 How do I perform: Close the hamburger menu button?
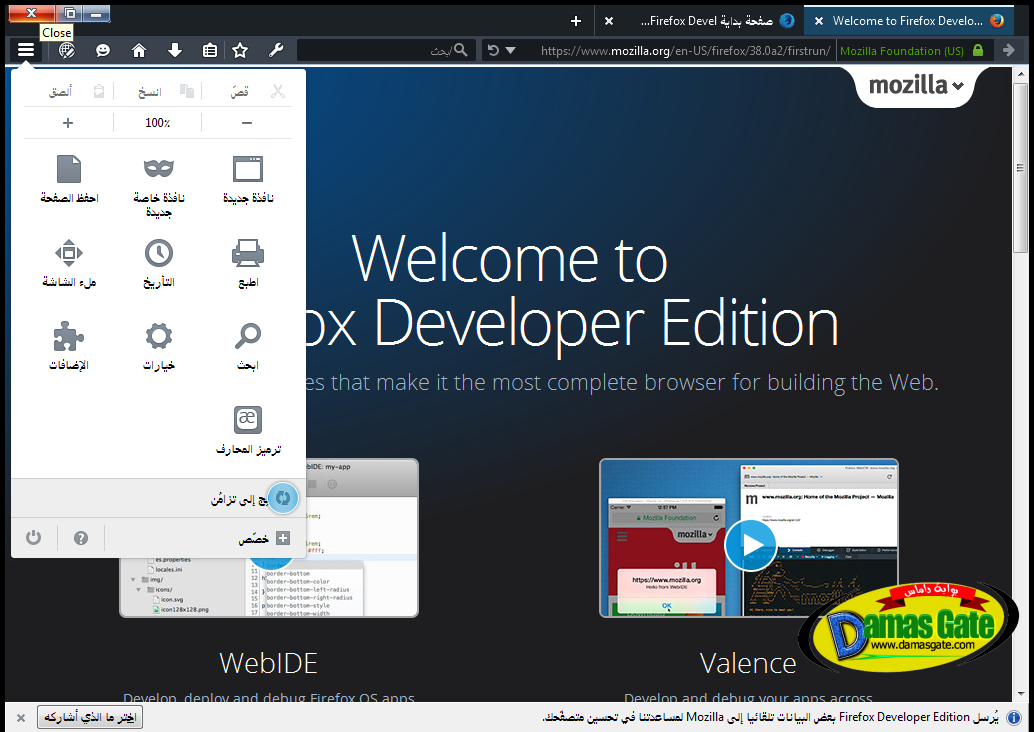pyautogui.click(x=26, y=50)
